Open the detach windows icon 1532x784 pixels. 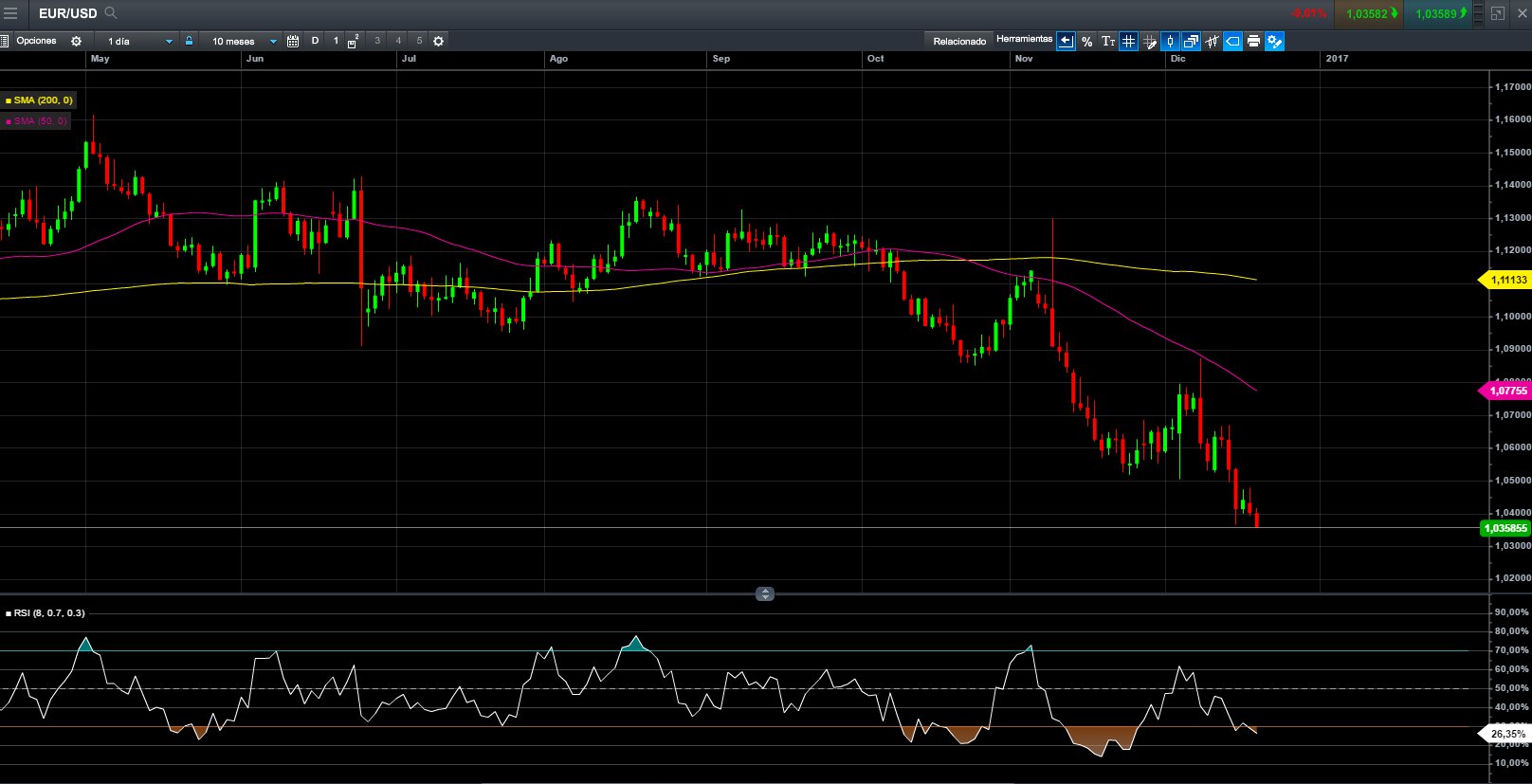click(x=1191, y=41)
